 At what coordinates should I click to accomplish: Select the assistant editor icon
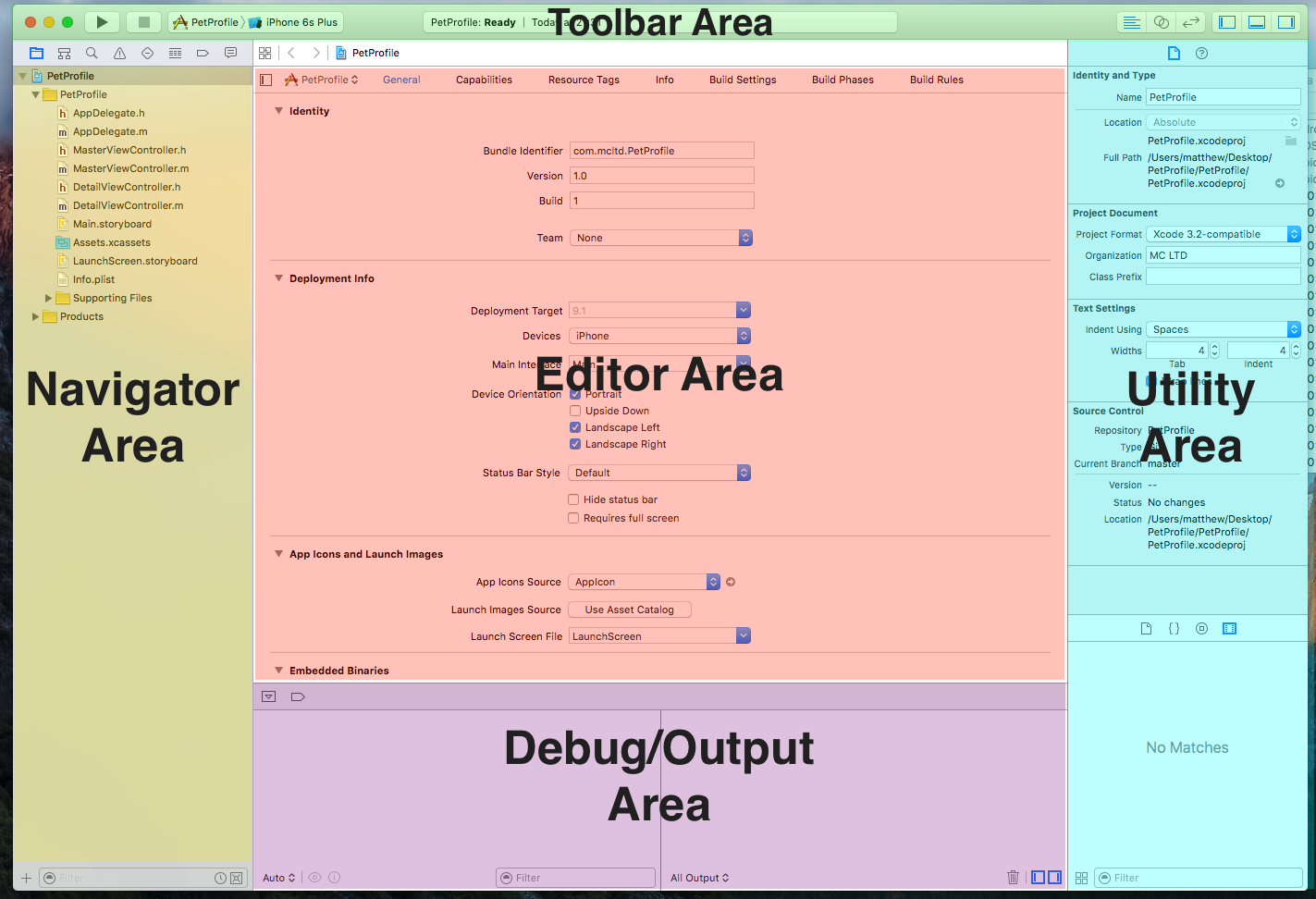[x=1162, y=22]
